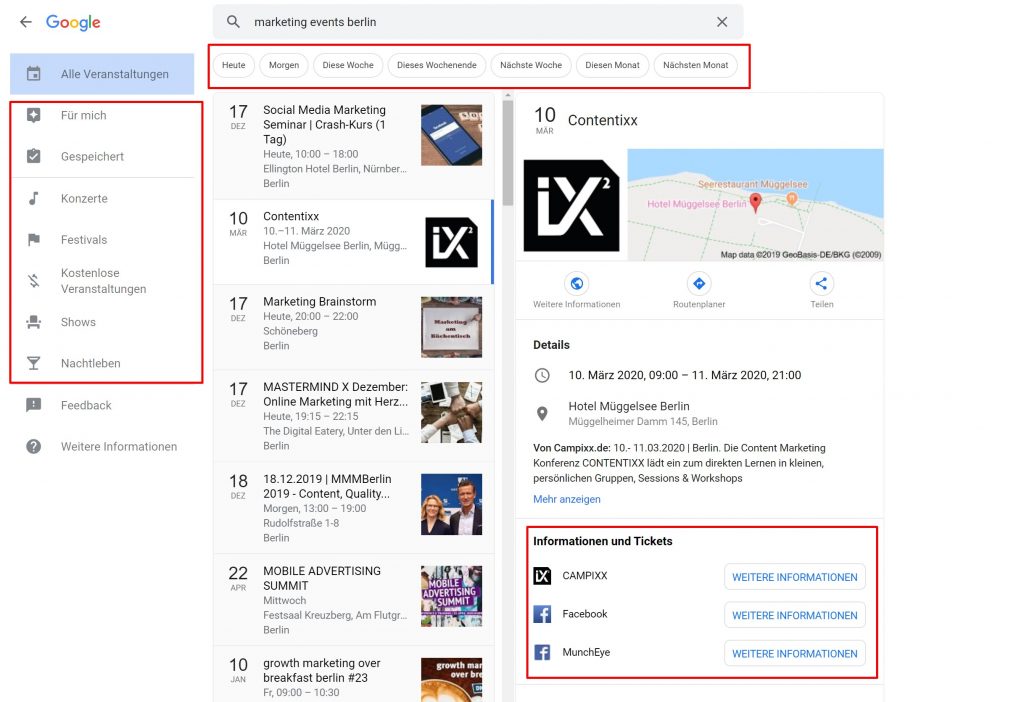1024x702 pixels.
Task: Show Kostenlose Veranstaltungen
Action: 103,281
